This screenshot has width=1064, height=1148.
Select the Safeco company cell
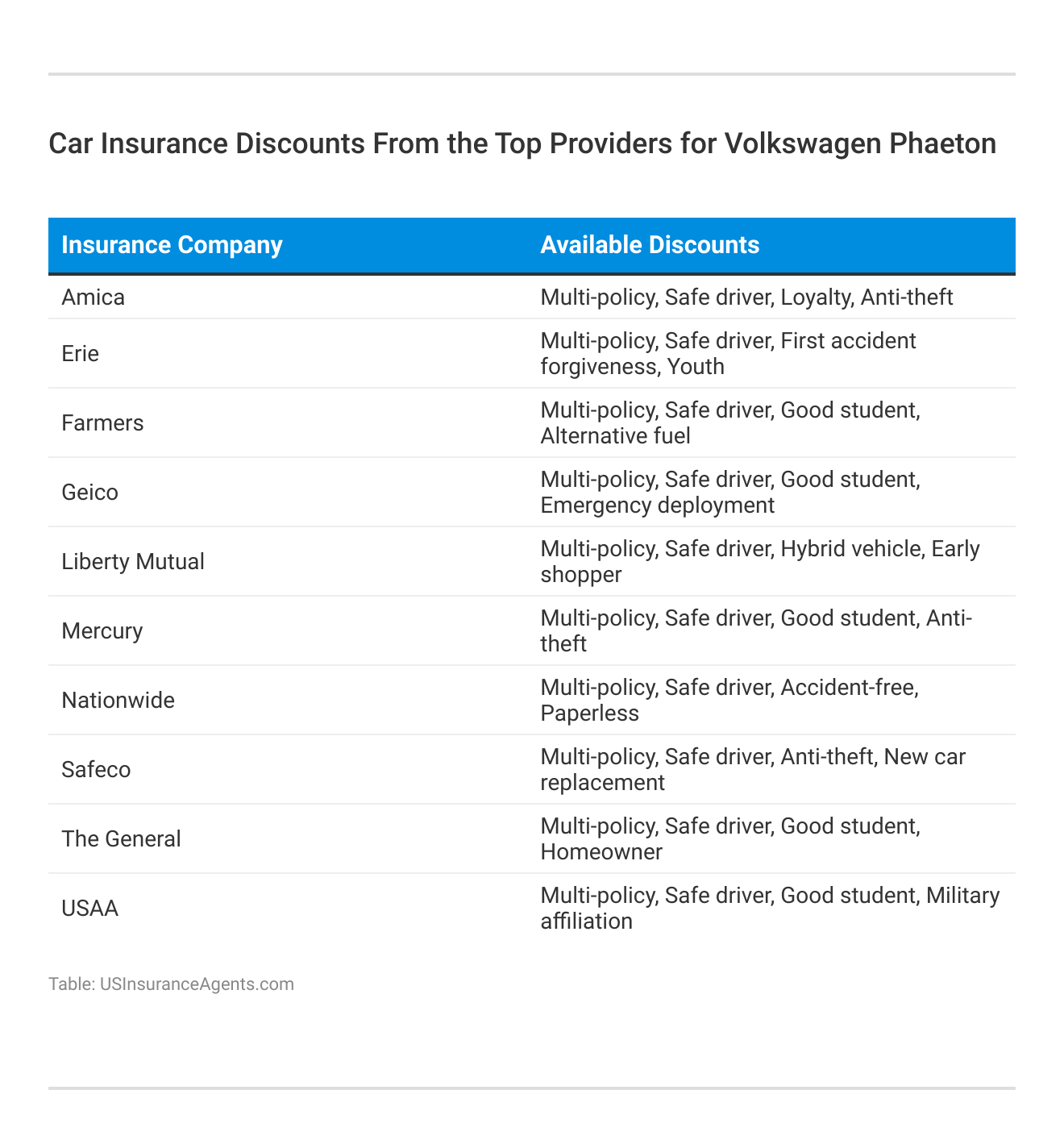click(x=96, y=769)
